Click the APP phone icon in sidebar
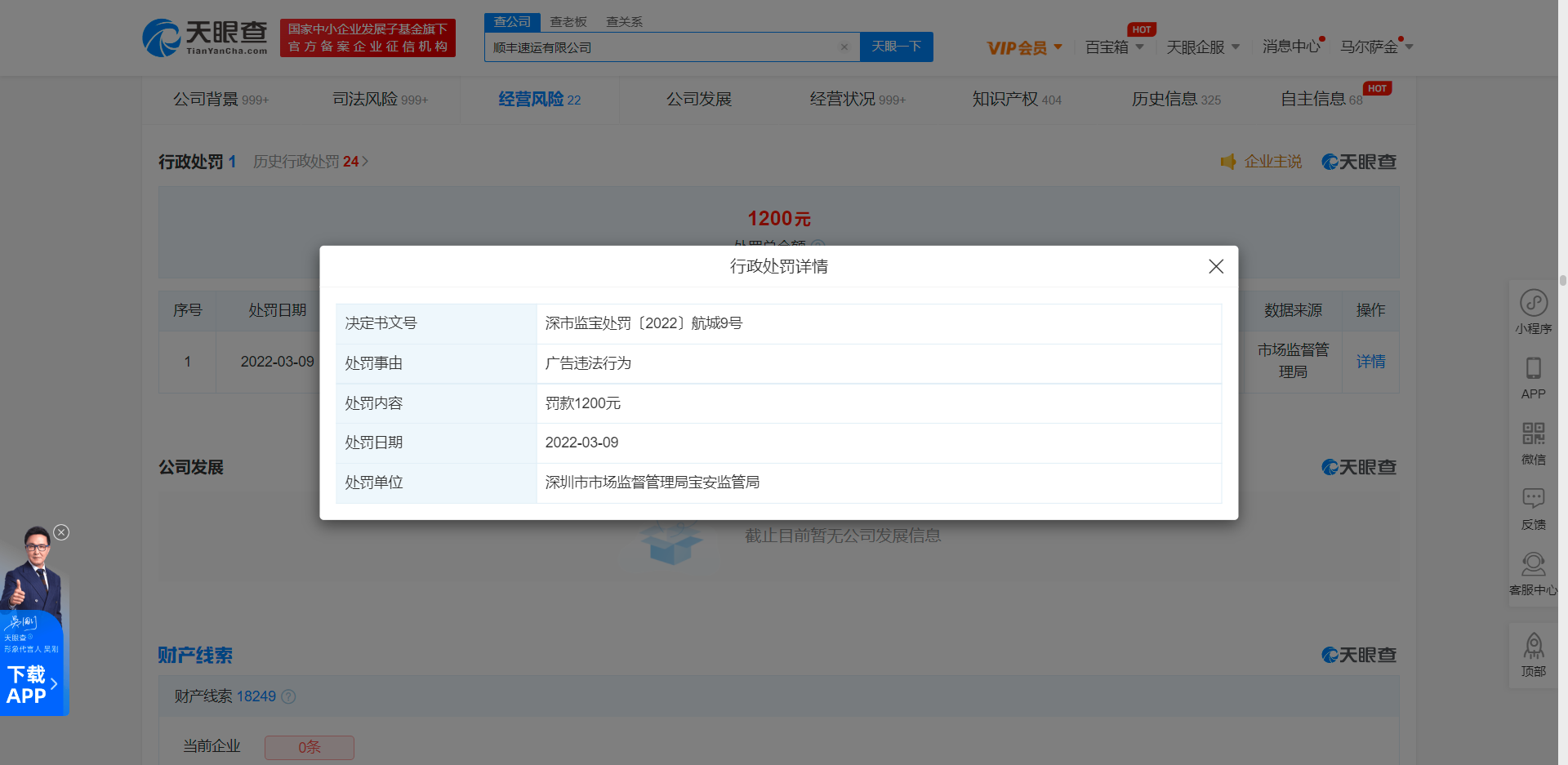The image size is (1568, 765). pos(1533,369)
